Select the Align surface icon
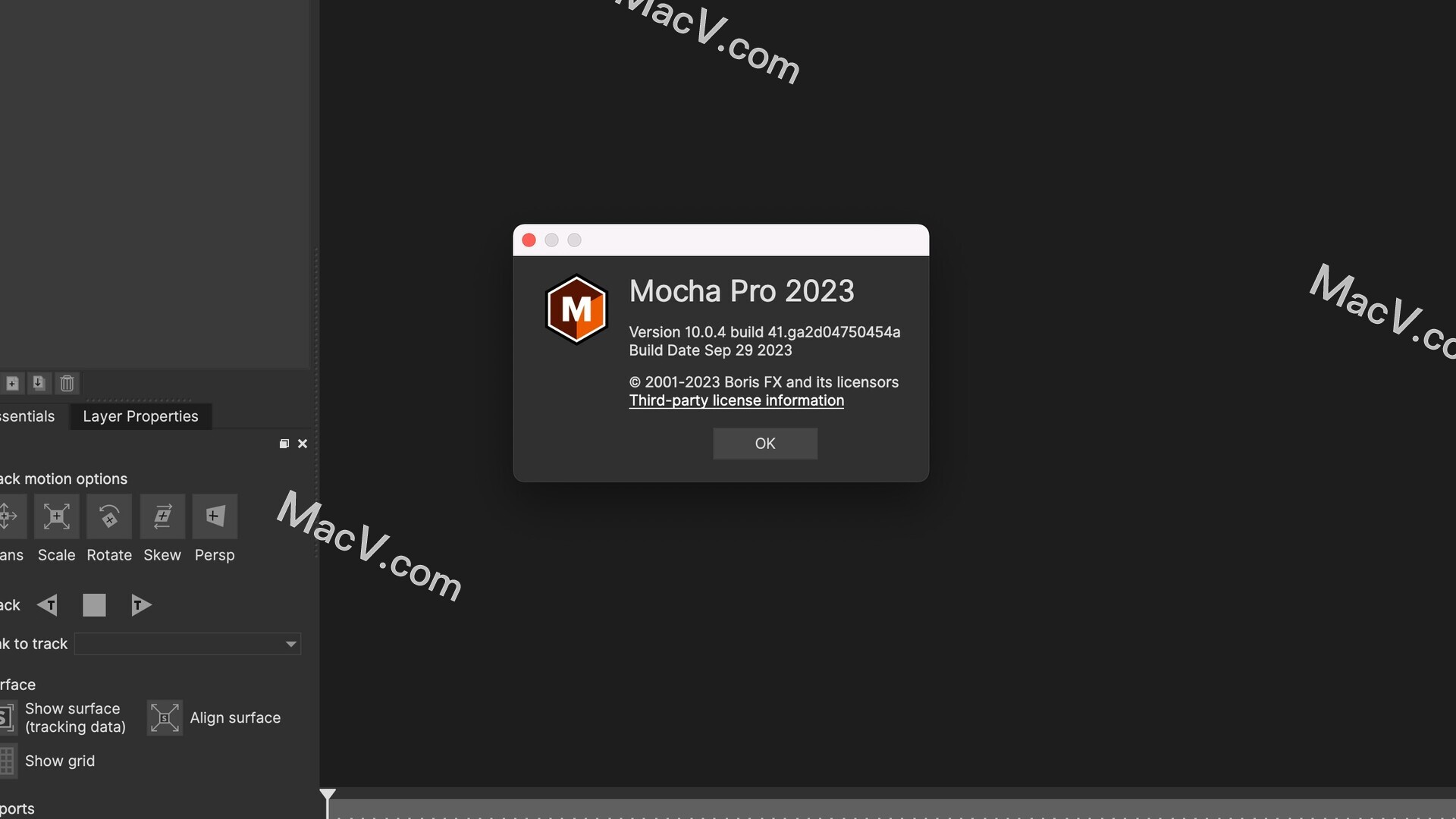The height and width of the screenshot is (819, 1456). click(x=163, y=717)
